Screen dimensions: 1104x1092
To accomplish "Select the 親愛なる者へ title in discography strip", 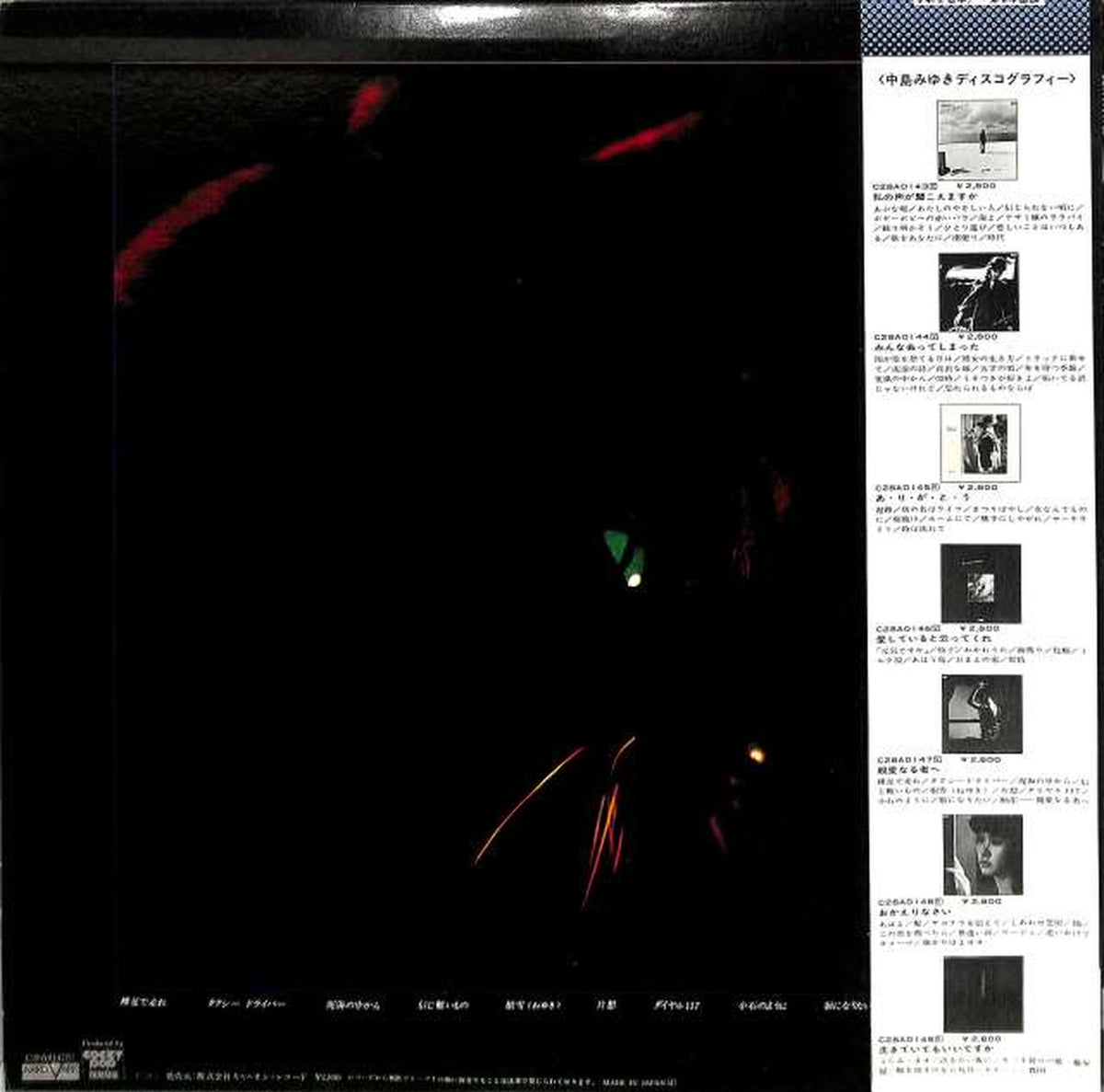I will pos(907,769).
